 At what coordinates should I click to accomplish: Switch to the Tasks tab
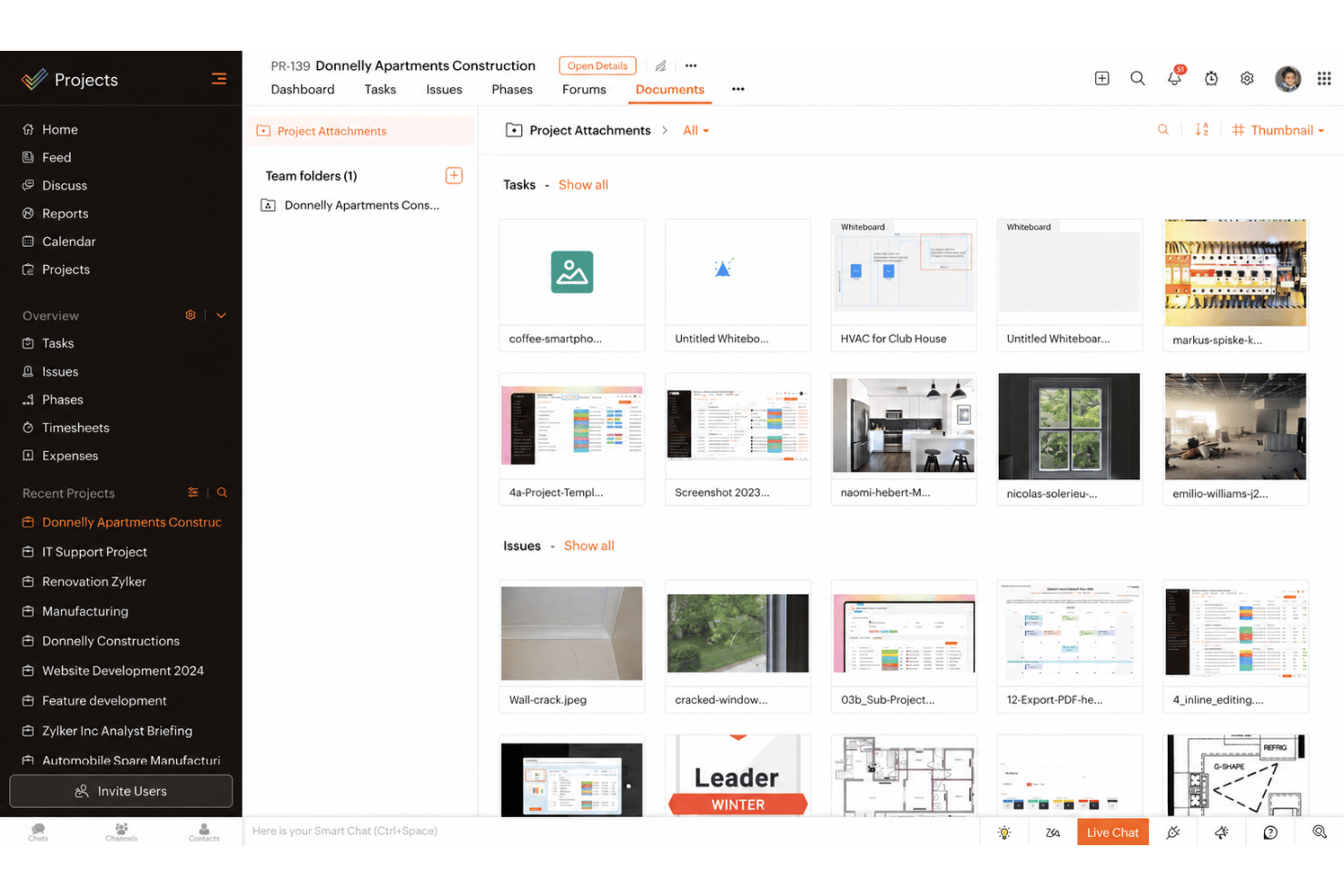coord(380,89)
